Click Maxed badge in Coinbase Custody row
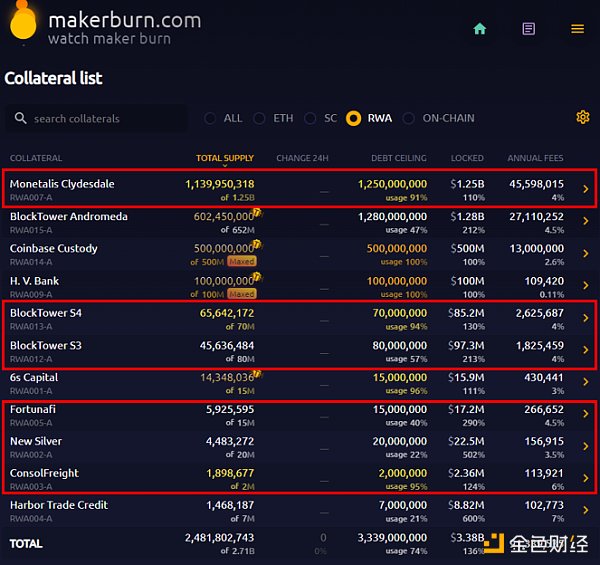Viewport: 600px width, 565px height. tap(242, 261)
